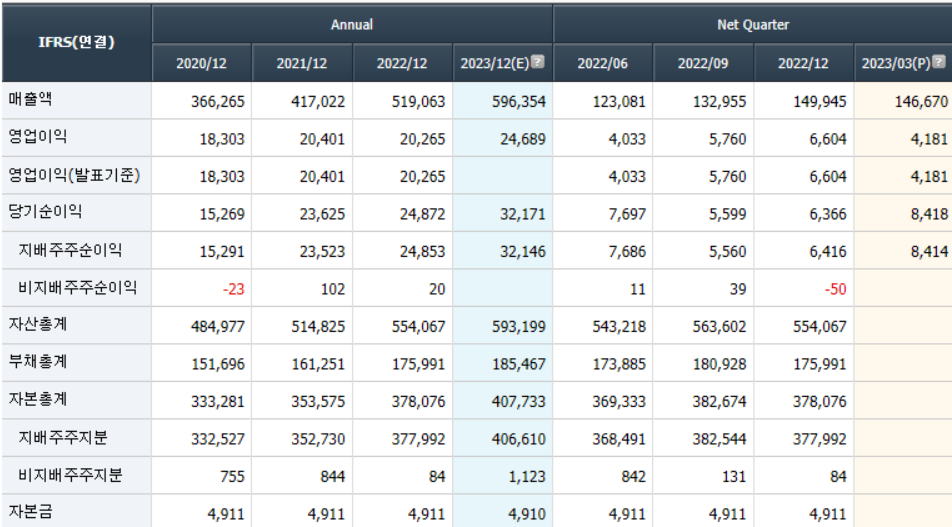The width and height of the screenshot is (952, 527).
Task: Click the 151,696 total liabilities value
Action: [218, 364]
